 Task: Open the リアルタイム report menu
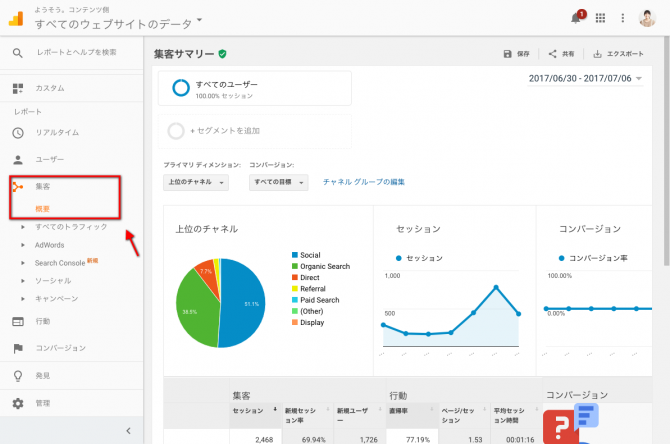click(x=57, y=133)
